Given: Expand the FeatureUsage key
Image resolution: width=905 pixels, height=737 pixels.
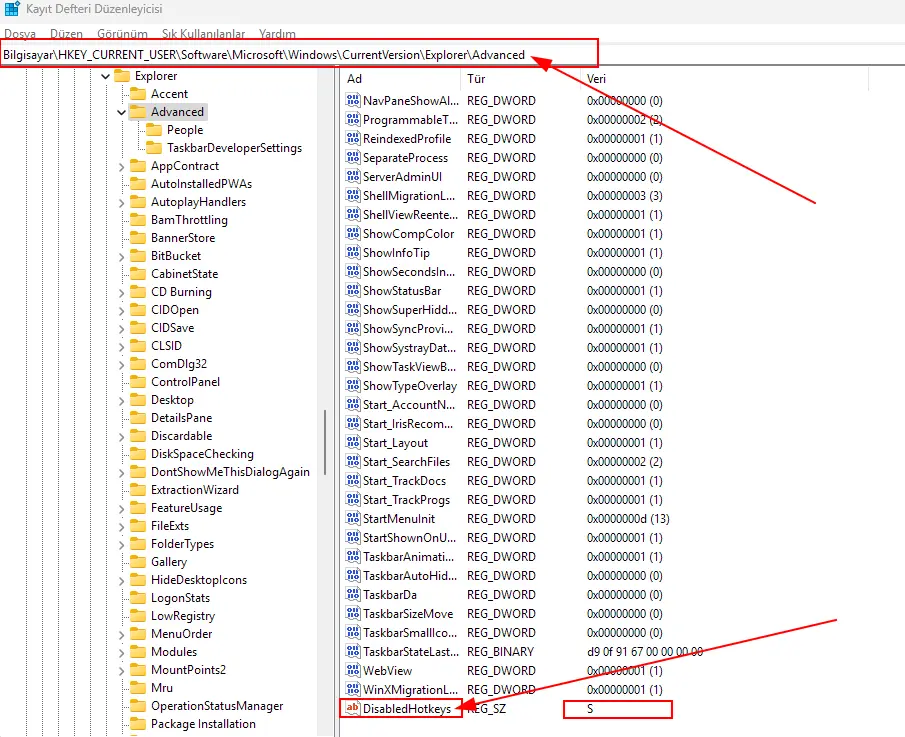Looking at the screenshot, I should [121, 508].
